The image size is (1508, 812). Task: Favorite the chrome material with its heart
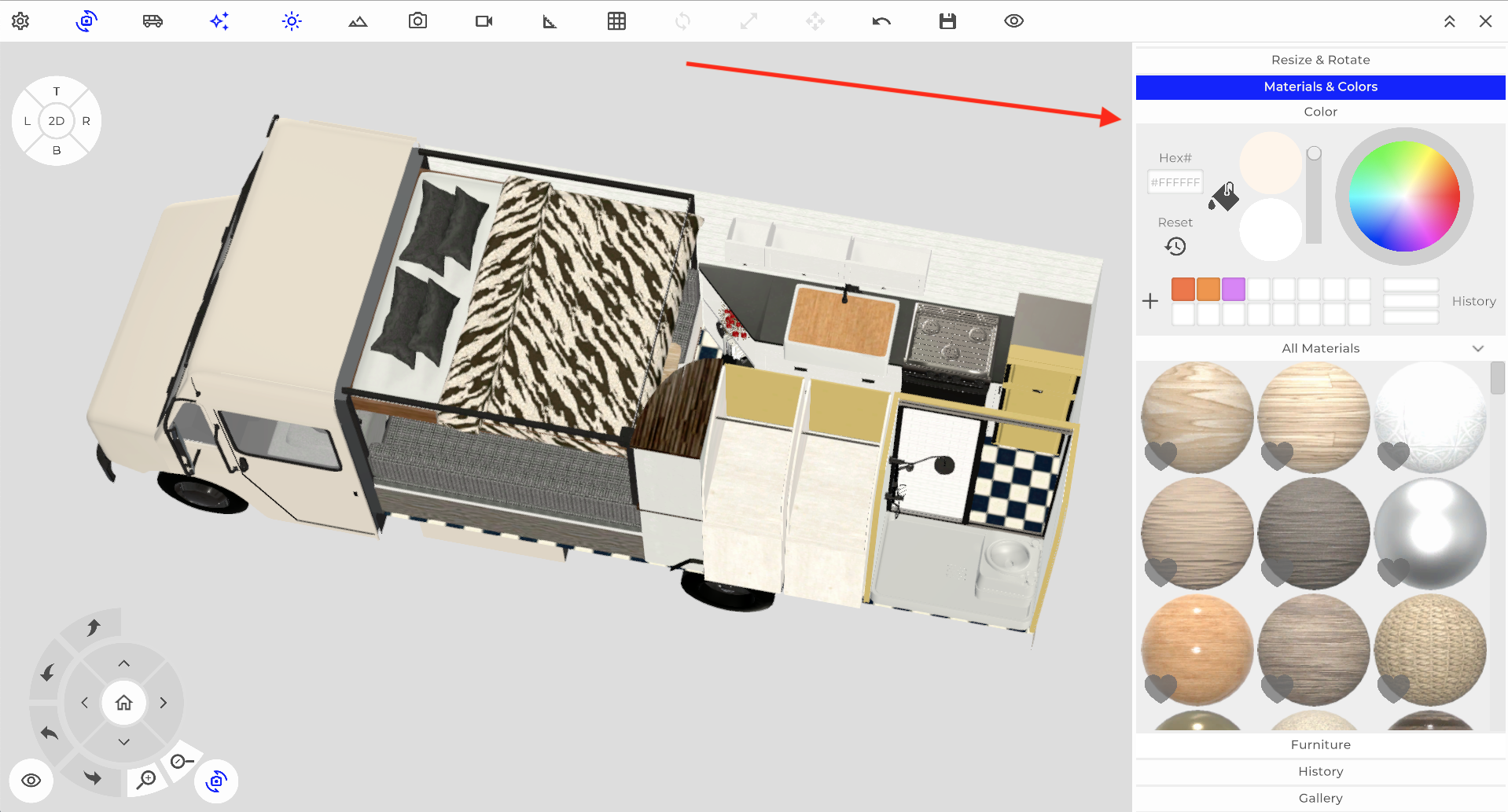pyautogui.click(x=1393, y=572)
